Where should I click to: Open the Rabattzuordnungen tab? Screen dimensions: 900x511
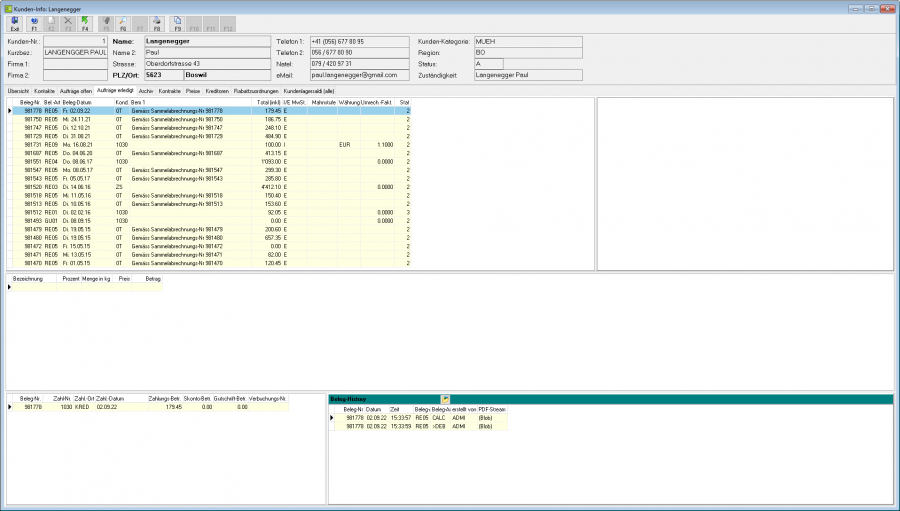coord(256,91)
